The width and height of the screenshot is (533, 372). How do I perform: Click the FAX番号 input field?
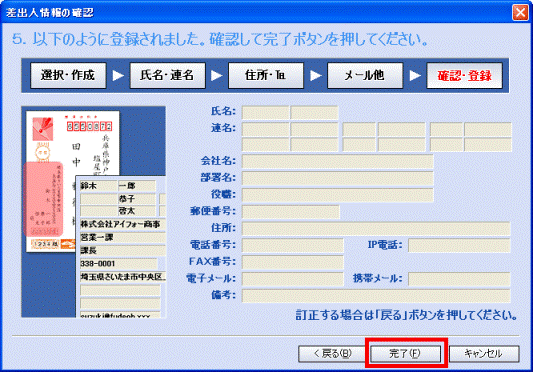pos(292,262)
